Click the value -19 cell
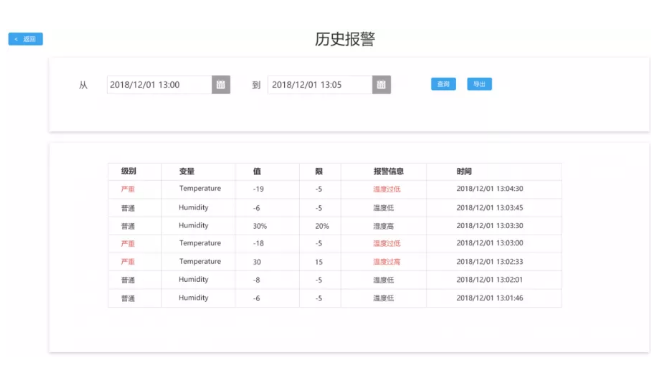 (258, 189)
